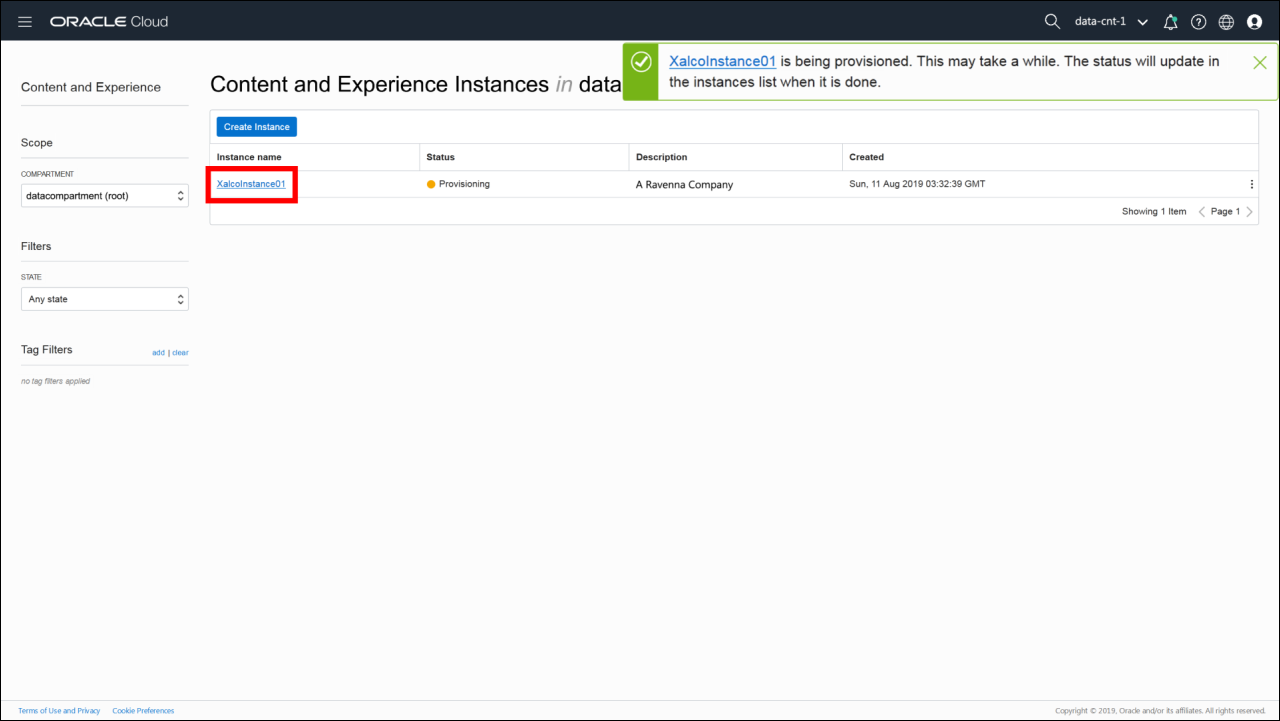
Task: Go to the previous page arrow
Action: click(x=1201, y=212)
